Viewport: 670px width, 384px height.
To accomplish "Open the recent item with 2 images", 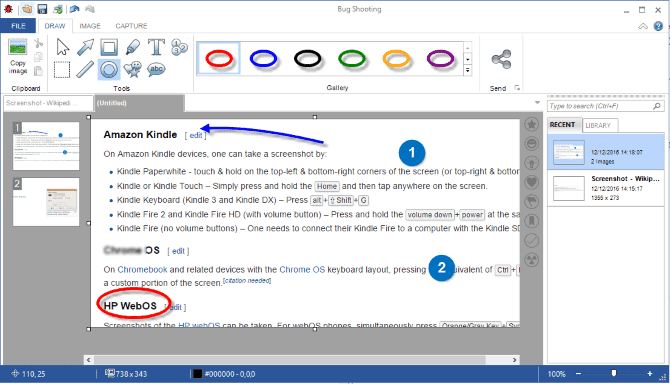I will (606, 152).
